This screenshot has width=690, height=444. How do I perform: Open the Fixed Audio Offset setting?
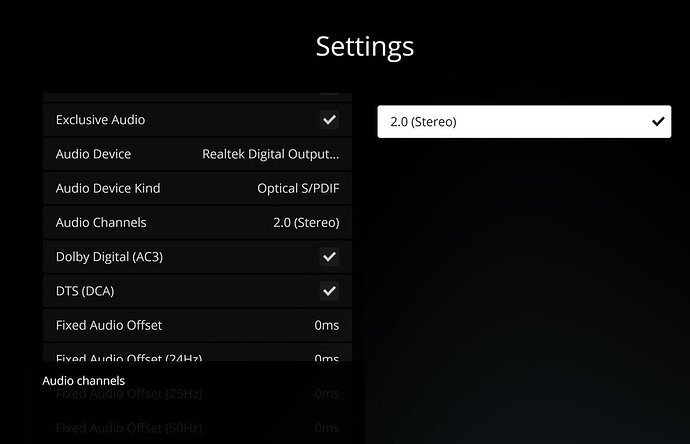pos(198,325)
